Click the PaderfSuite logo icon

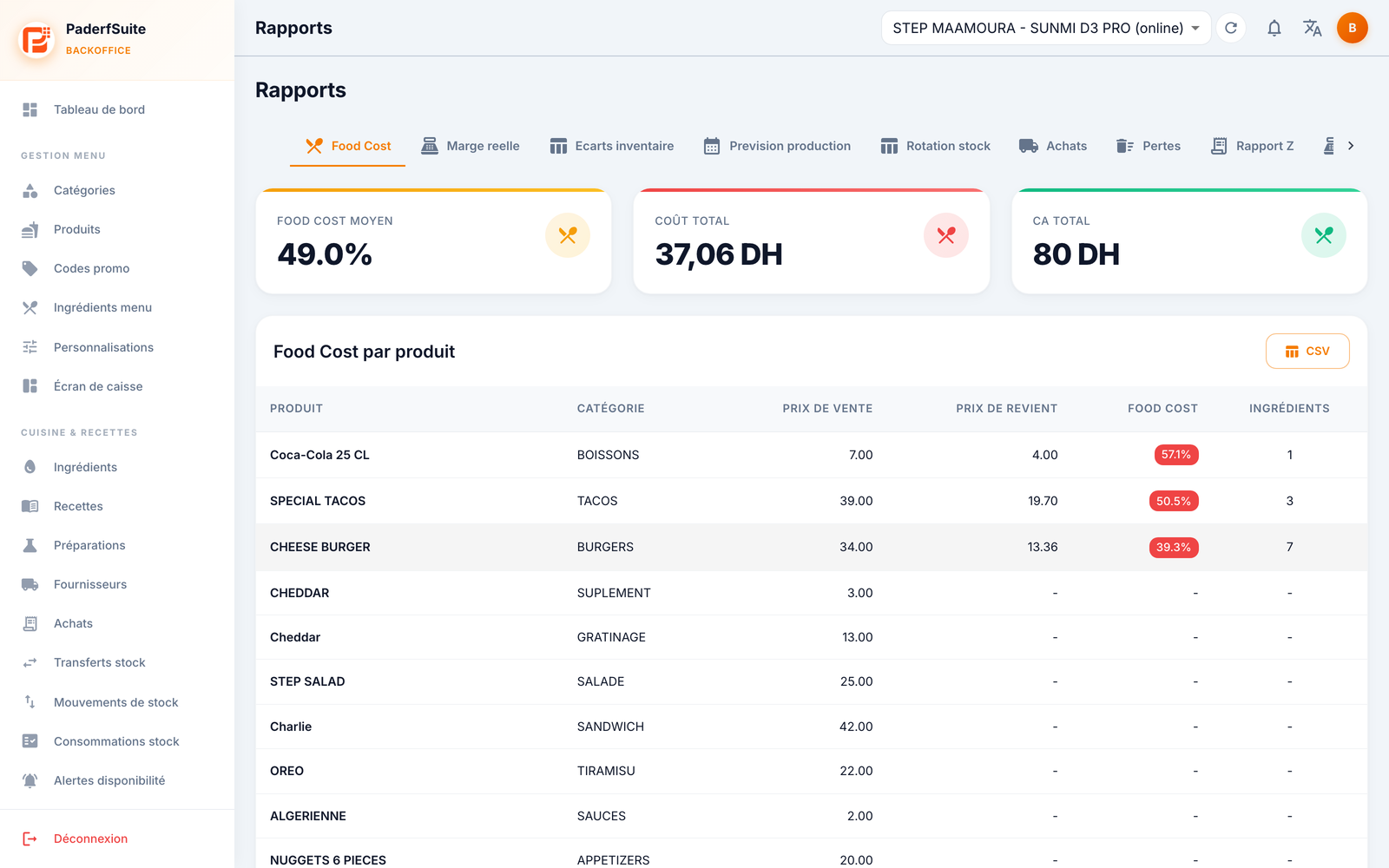coord(36,39)
